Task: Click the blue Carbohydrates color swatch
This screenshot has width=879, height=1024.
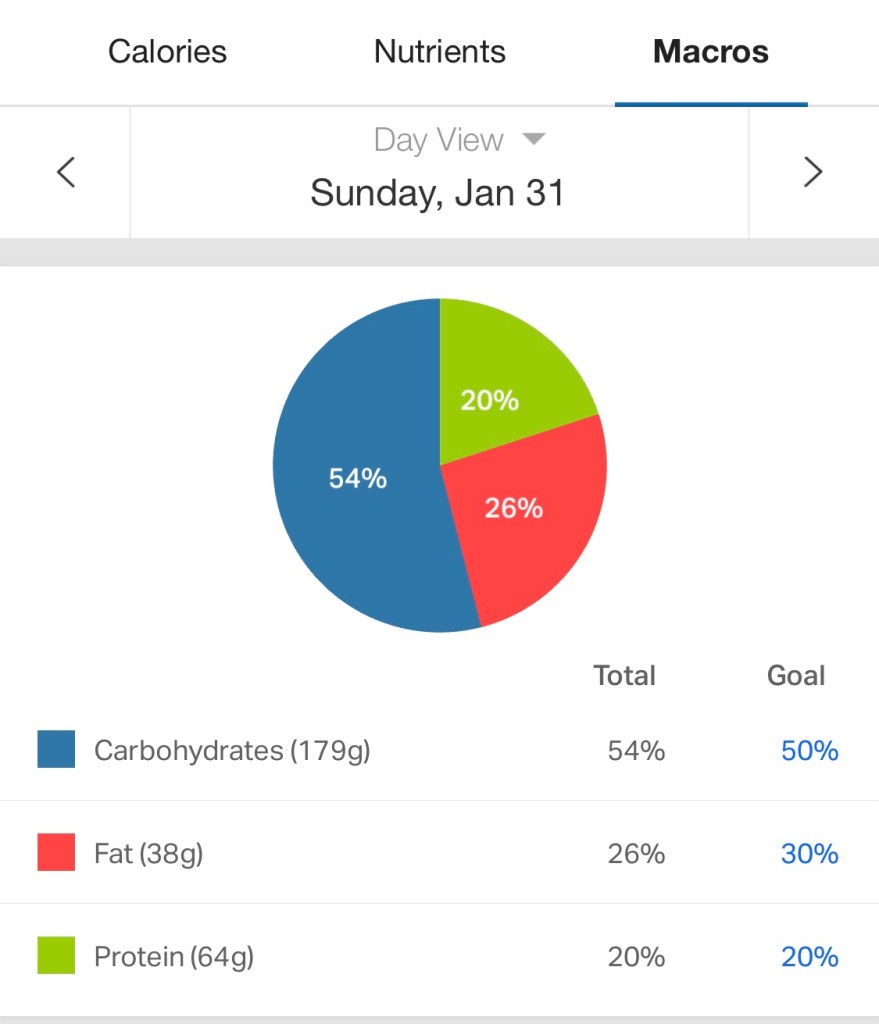Action: click(56, 749)
